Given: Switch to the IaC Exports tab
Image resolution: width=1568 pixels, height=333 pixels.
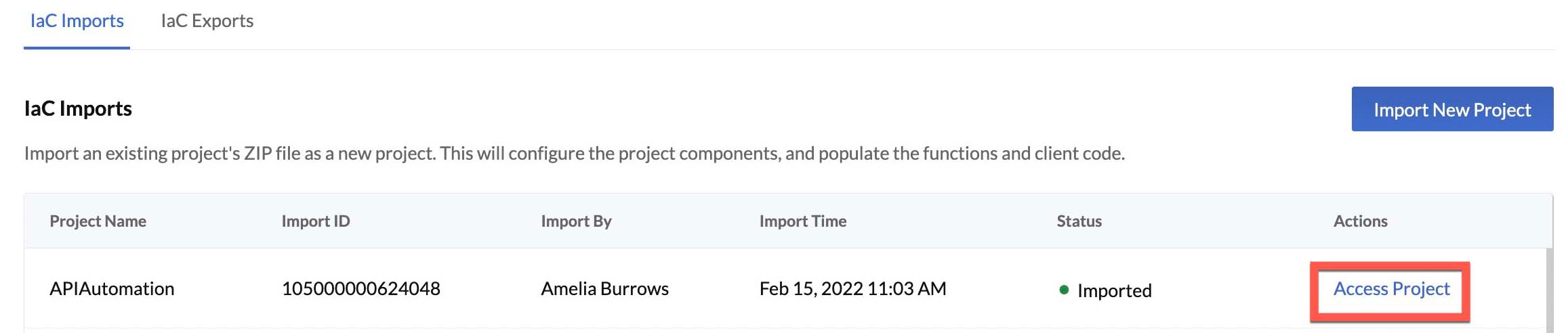Looking at the screenshot, I should [207, 21].
